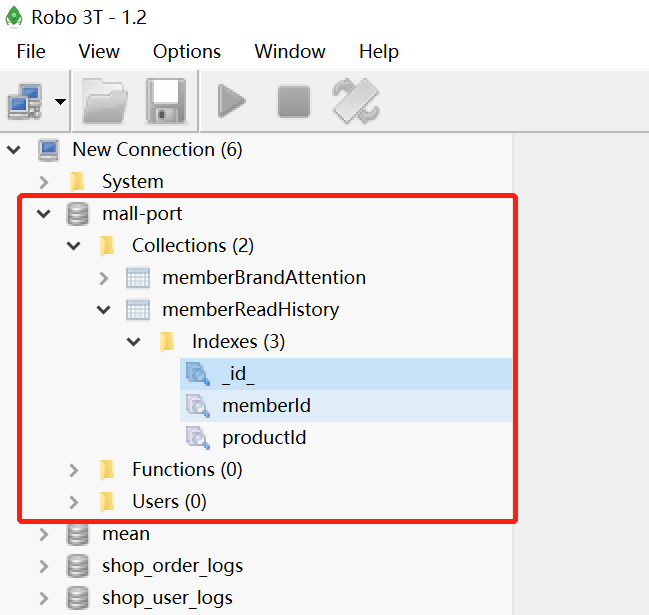Collapse the memberReadHistory collection
This screenshot has height=615, width=649.
103,310
